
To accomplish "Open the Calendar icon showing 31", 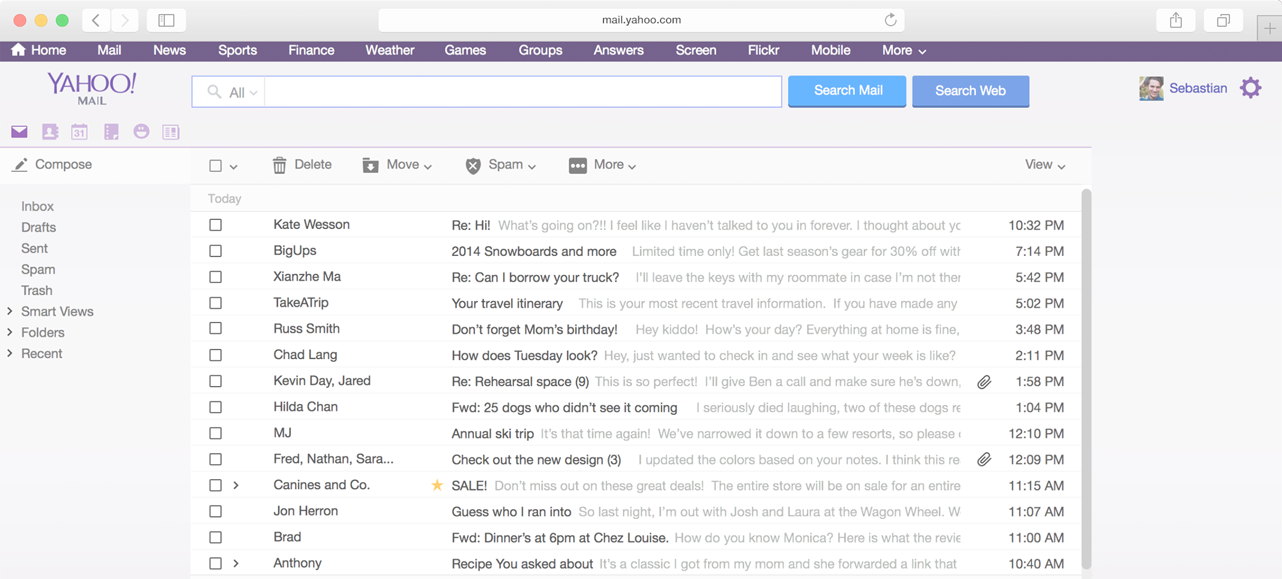I will (79, 132).
